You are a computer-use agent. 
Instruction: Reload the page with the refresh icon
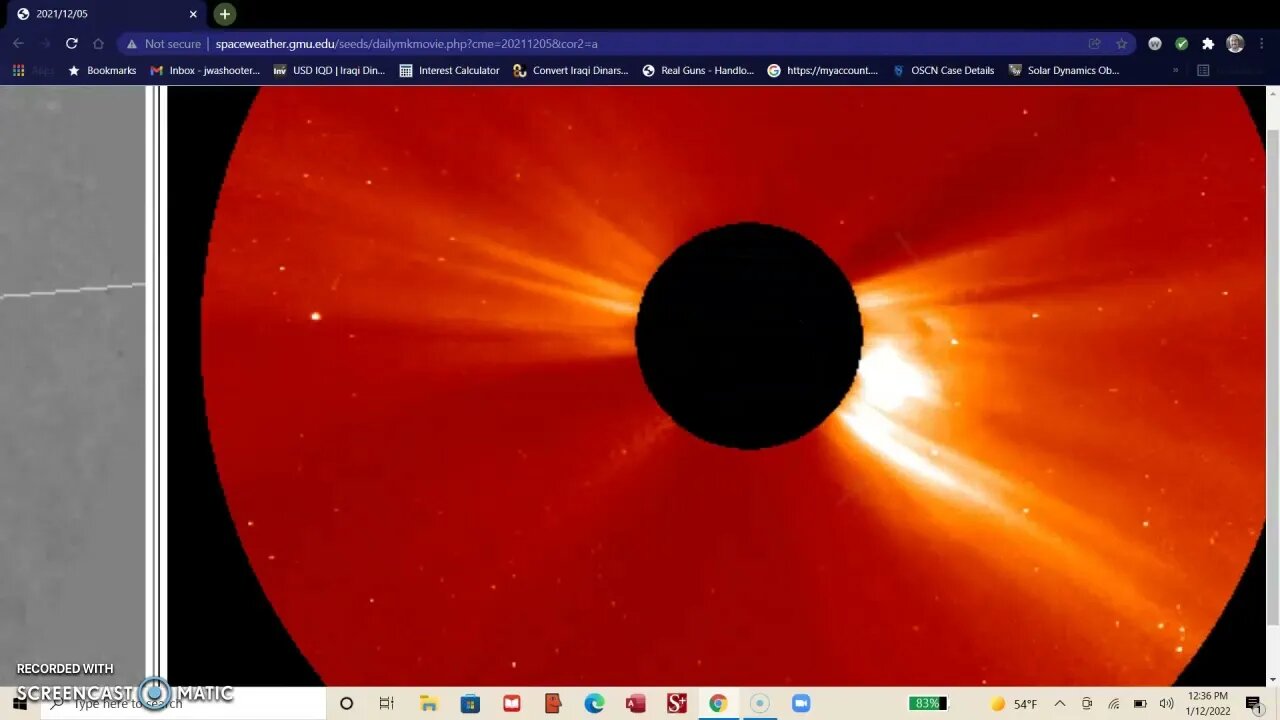[x=71, y=44]
